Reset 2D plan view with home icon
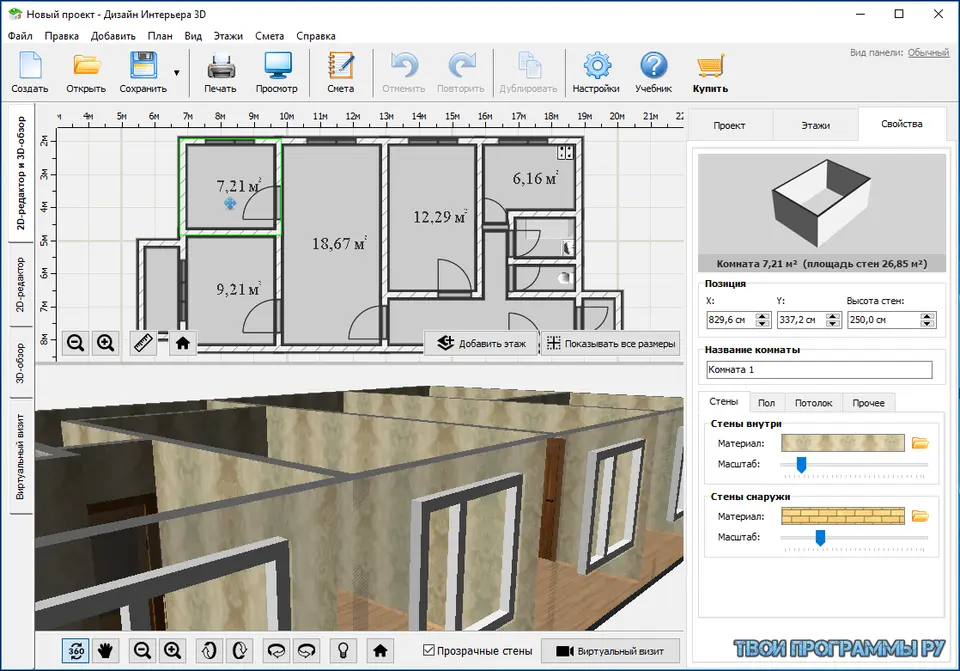This screenshot has width=960, height=671. [182, 343]
